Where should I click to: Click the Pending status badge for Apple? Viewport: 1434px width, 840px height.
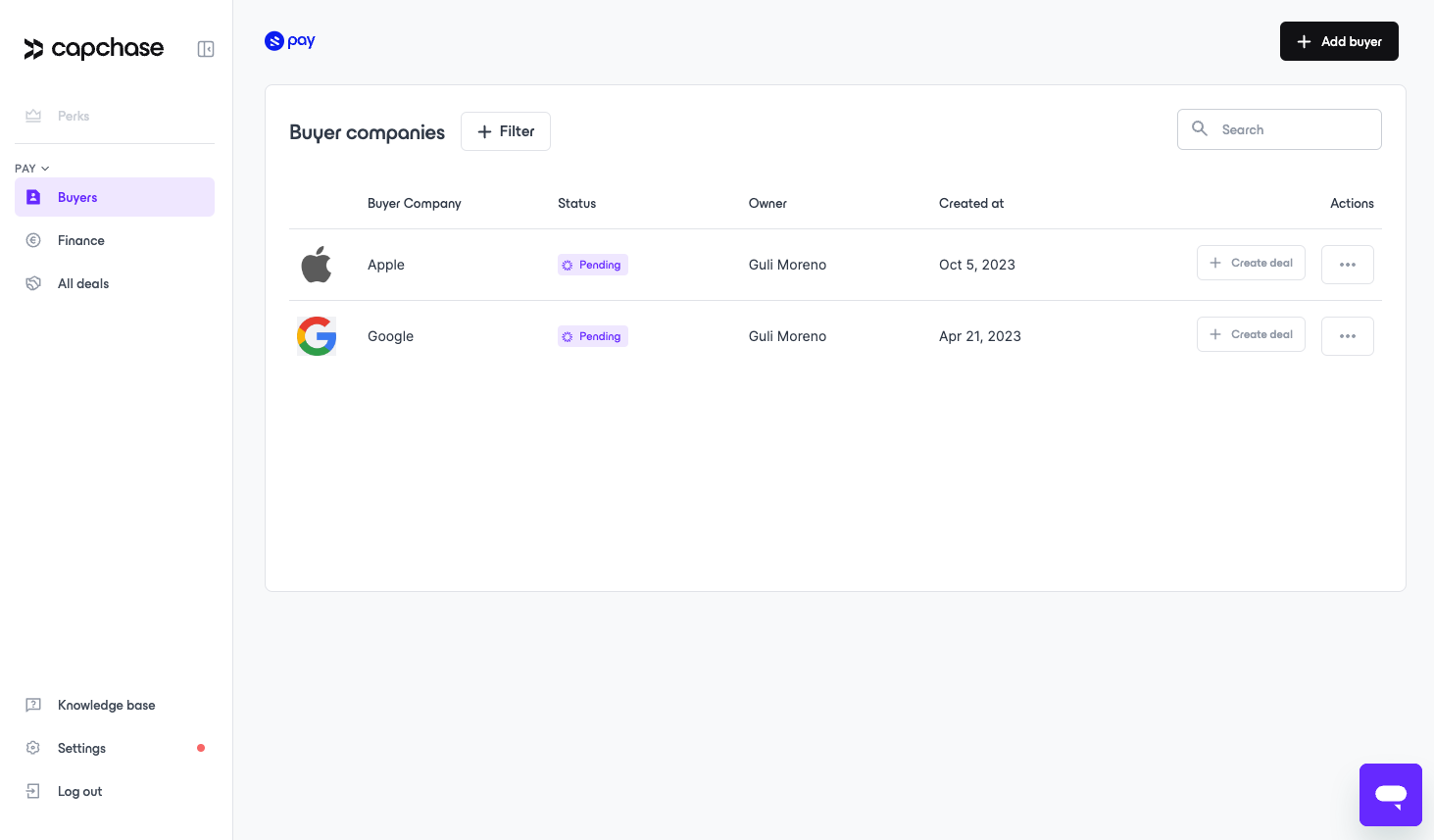pyautogui.click(x=593, y=265)
